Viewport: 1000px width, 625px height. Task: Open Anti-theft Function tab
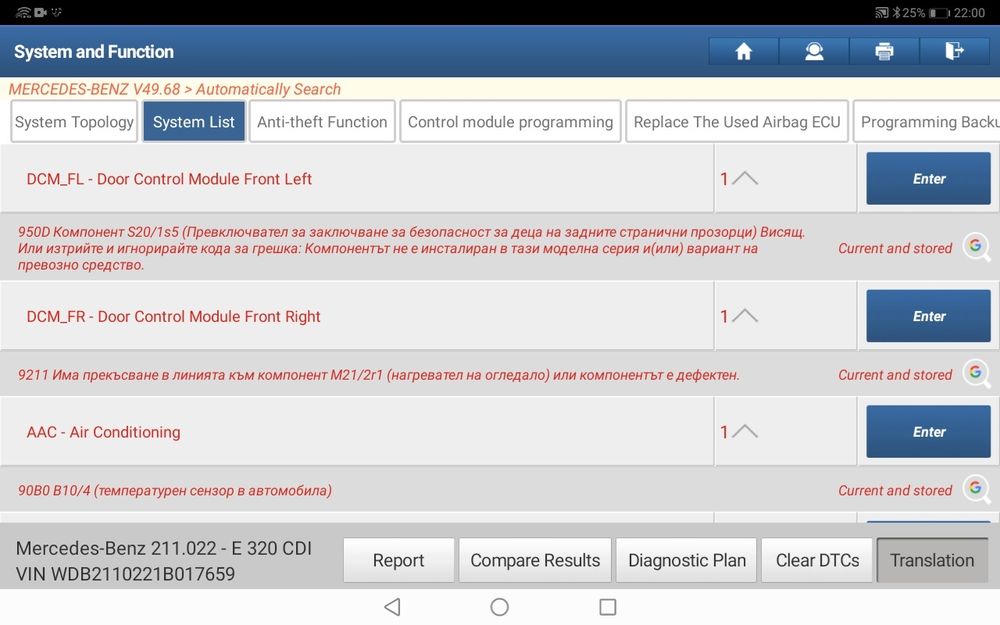pyautogui.click(x=322, y=122)
